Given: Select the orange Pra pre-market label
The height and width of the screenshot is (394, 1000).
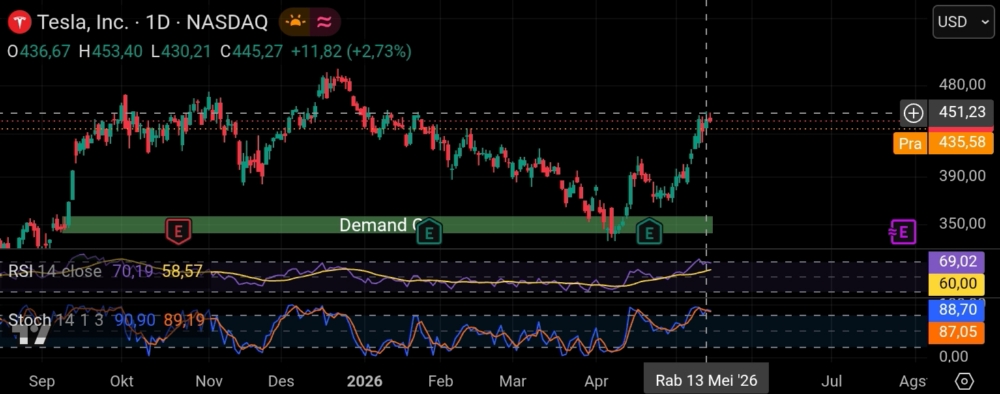Looking at the screenshot, I should [910, 143].
